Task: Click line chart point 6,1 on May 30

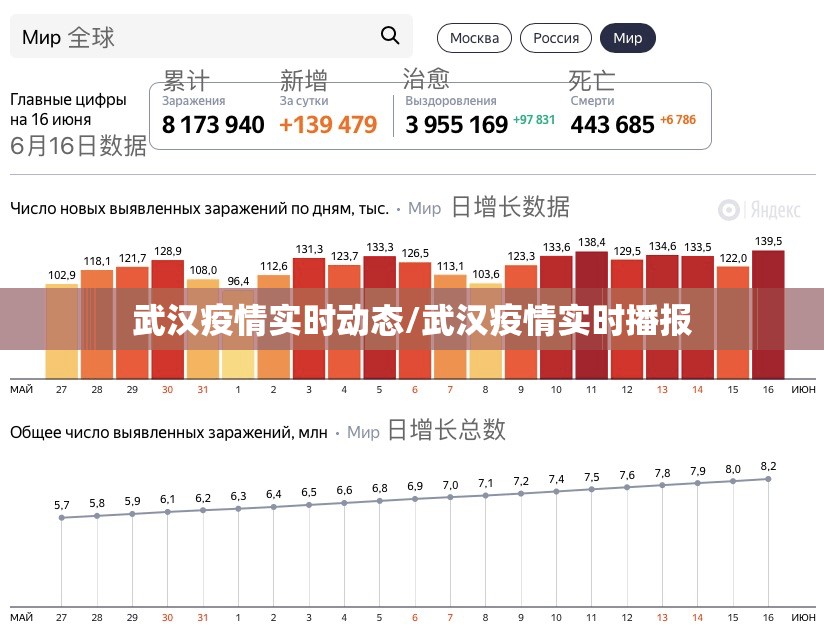Action: click(x=168, y=512)
